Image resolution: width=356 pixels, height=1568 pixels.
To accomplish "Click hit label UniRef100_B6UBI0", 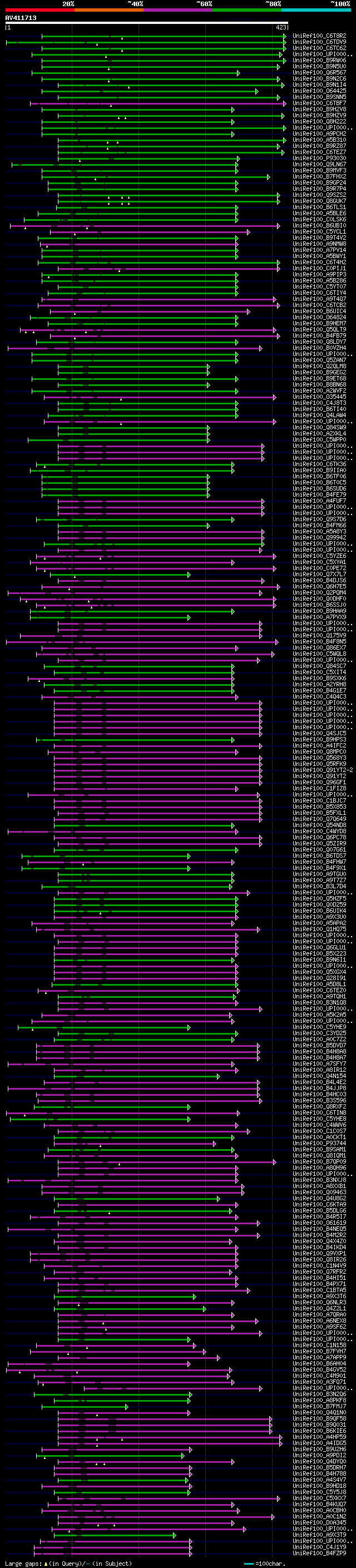I will coord(319,226).
